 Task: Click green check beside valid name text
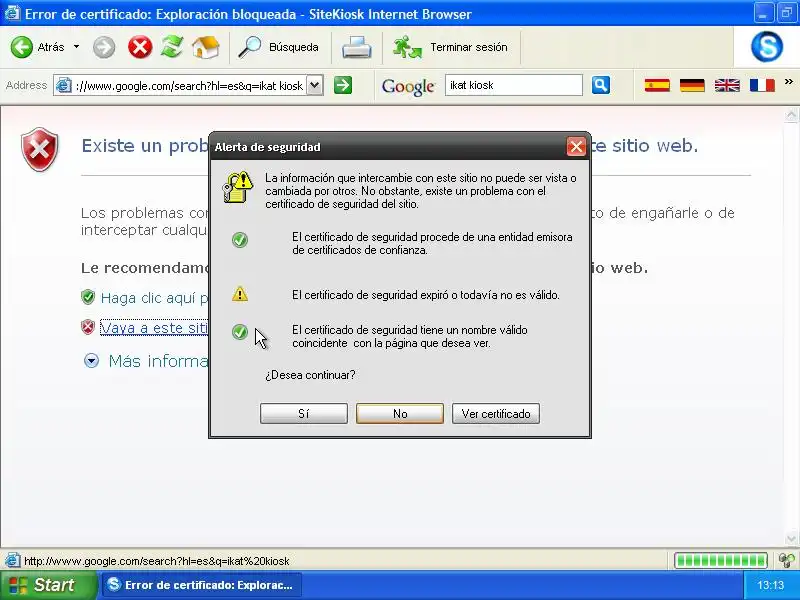pyautogui.click(x=240, y=332)
